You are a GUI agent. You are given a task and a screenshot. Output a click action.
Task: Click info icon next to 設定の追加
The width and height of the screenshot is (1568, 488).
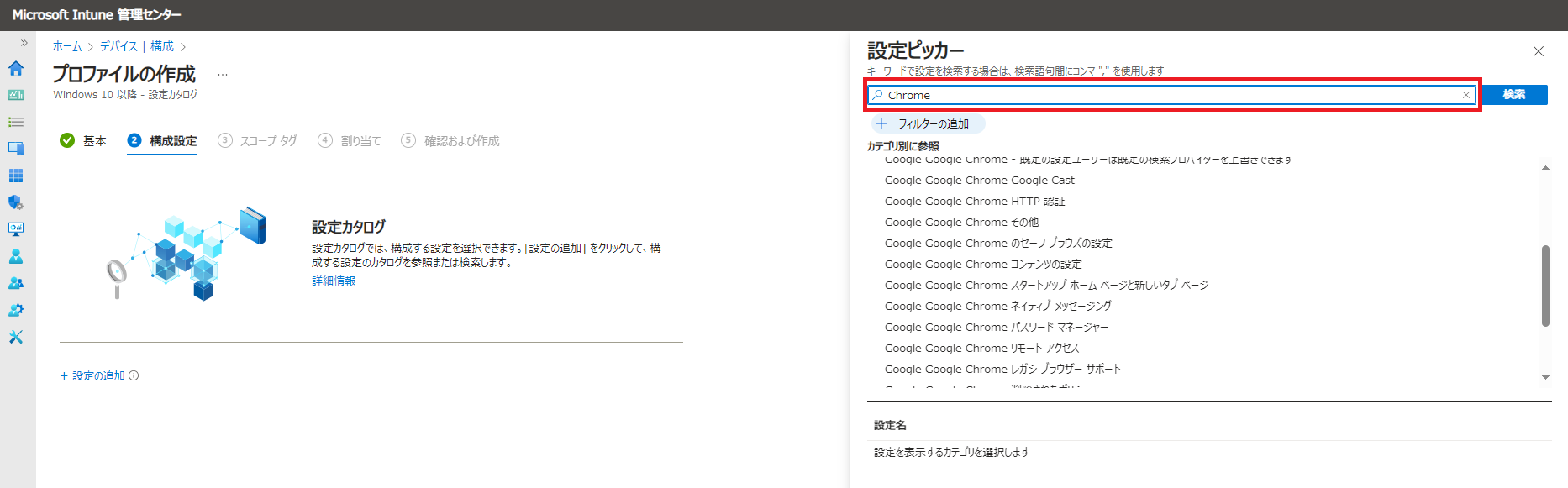click(x=134, y=375)
